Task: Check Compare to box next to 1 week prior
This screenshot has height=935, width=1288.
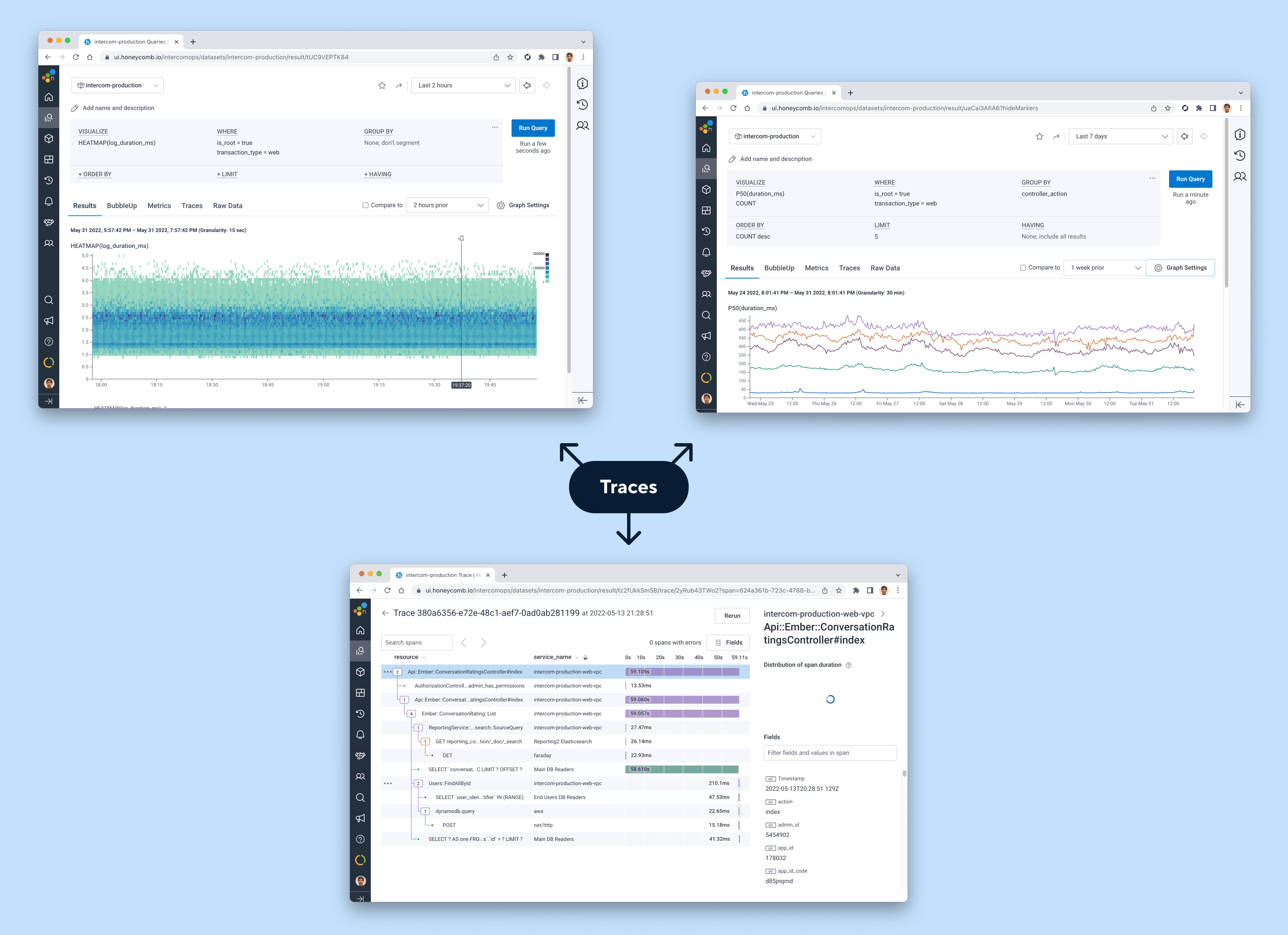Action: pos(1023,268)
